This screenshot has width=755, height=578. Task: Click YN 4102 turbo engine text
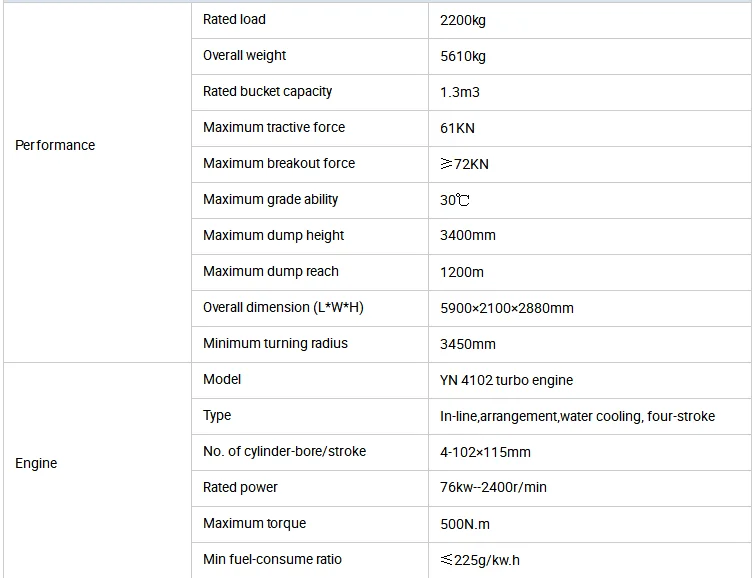(x=506, y=380)
